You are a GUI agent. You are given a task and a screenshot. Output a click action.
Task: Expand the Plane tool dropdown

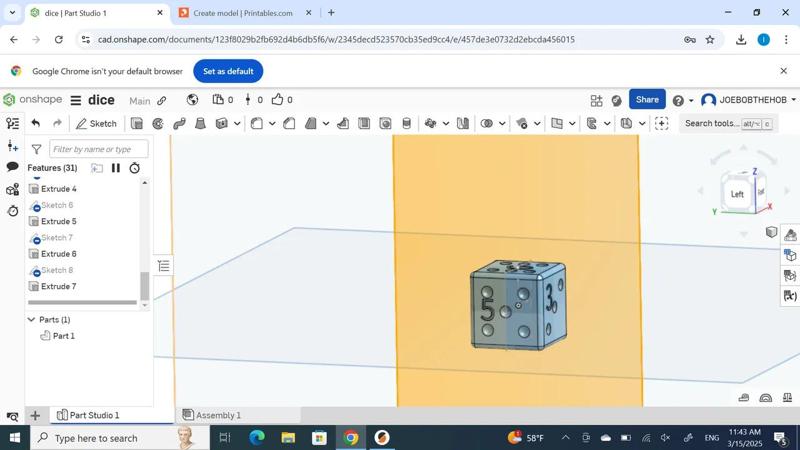pyautogui.click(x=572, y=123)
